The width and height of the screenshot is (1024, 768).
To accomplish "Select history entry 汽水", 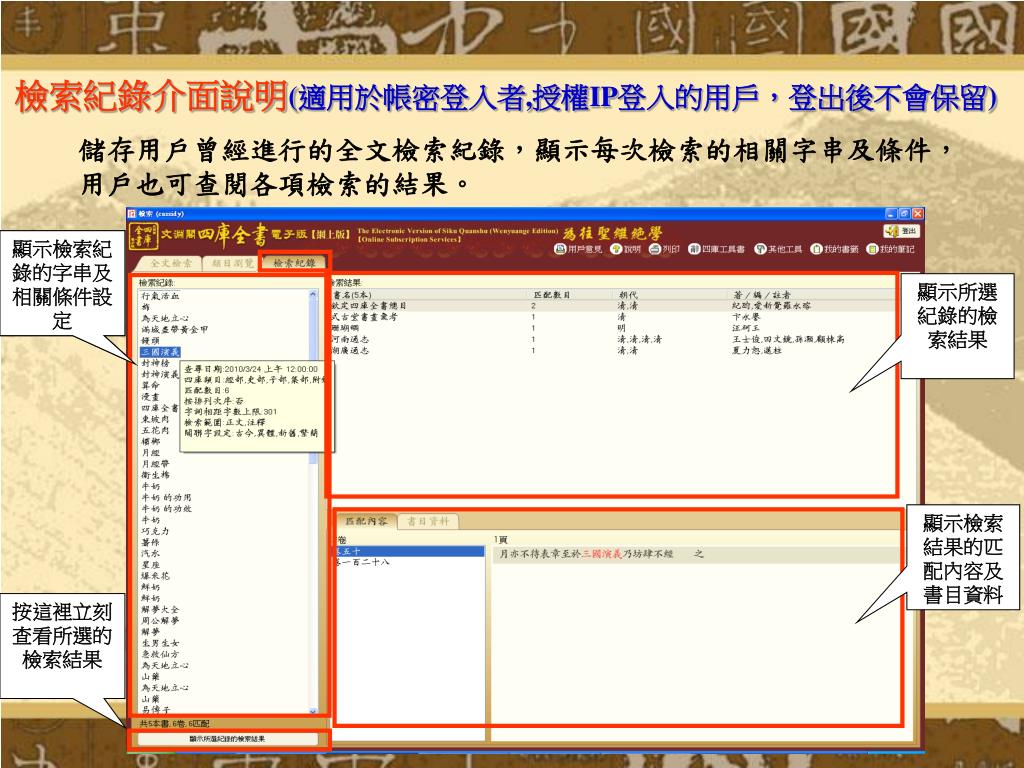I will 150,553.
